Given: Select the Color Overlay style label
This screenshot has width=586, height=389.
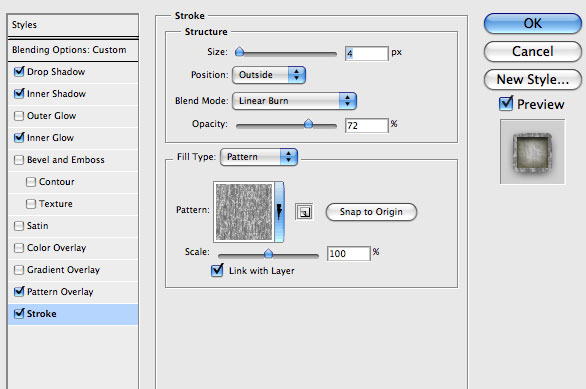Looking at the screenshot, I should pyautogui.click(x=56, y=248).
